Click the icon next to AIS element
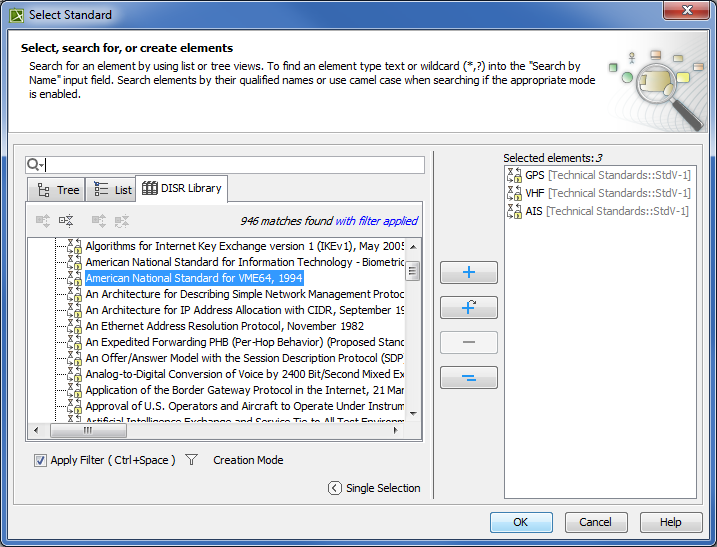Image resolution: width=717 pixels, height=547 pixels. click(514, 211)
